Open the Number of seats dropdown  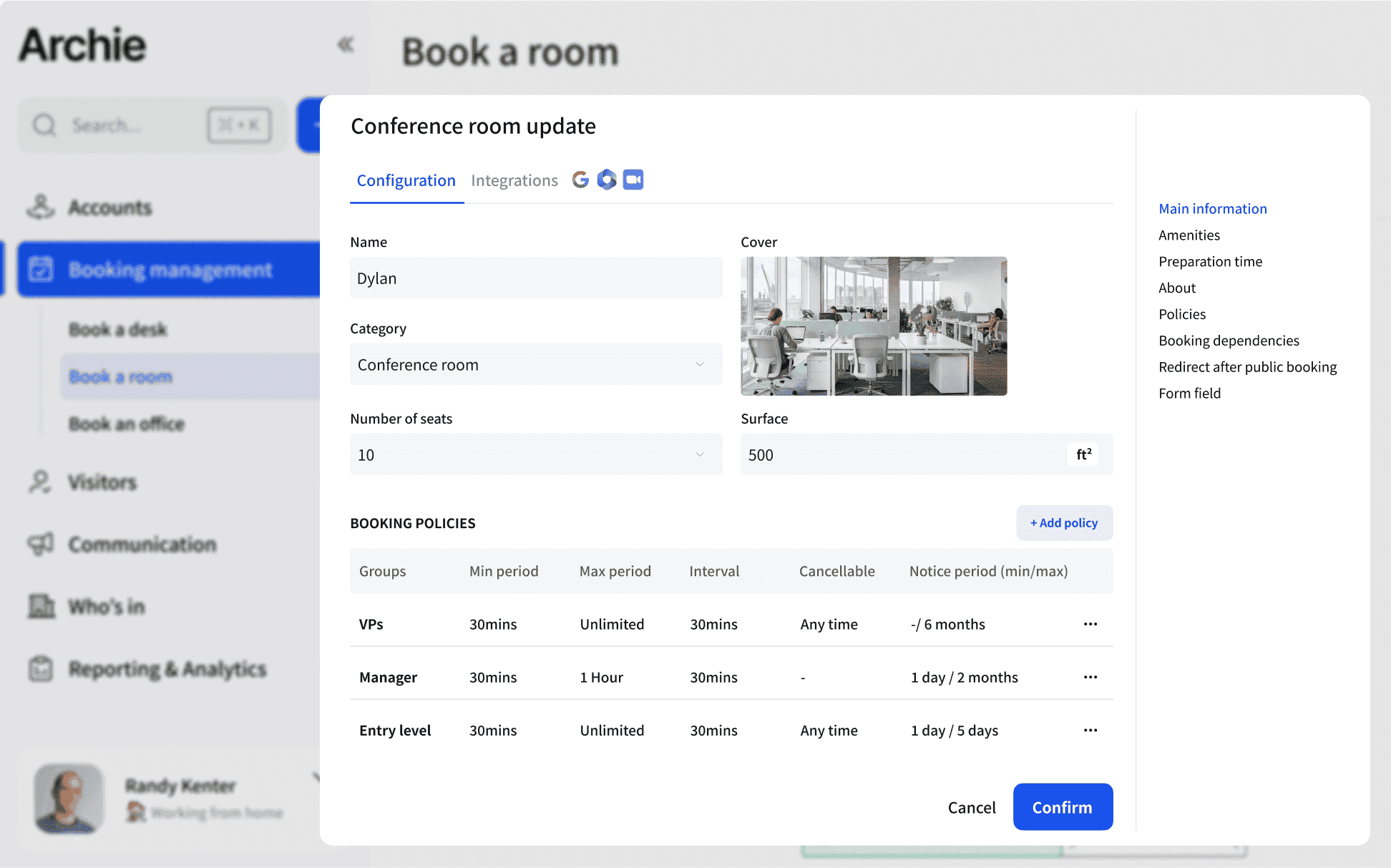(699, 454)
